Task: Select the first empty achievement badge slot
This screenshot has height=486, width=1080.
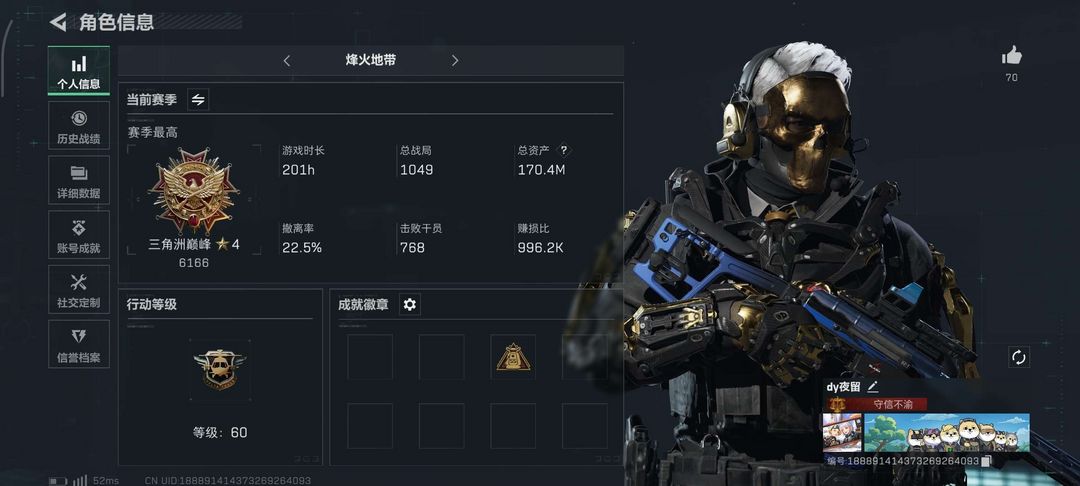Action: 370,357
